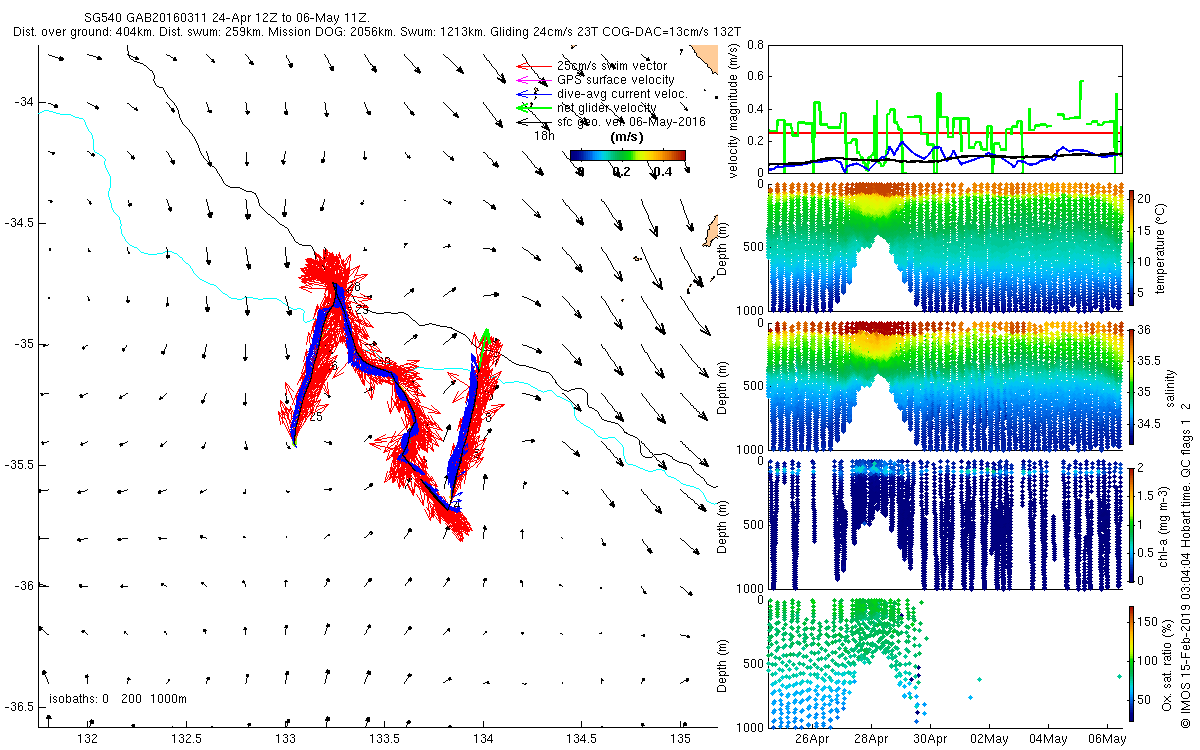Click the 'velocity magnitude (m/s)' axis label

733,110
